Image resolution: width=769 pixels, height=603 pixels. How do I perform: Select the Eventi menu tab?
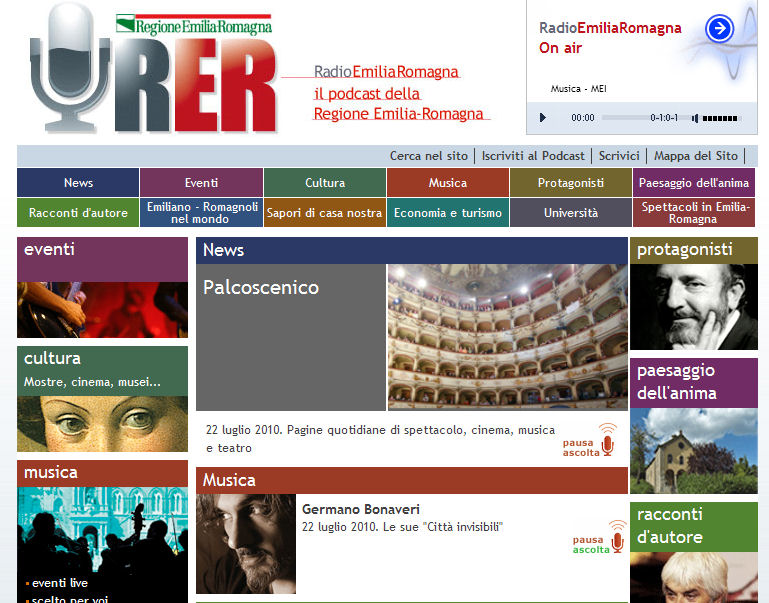tap(202, 182)
